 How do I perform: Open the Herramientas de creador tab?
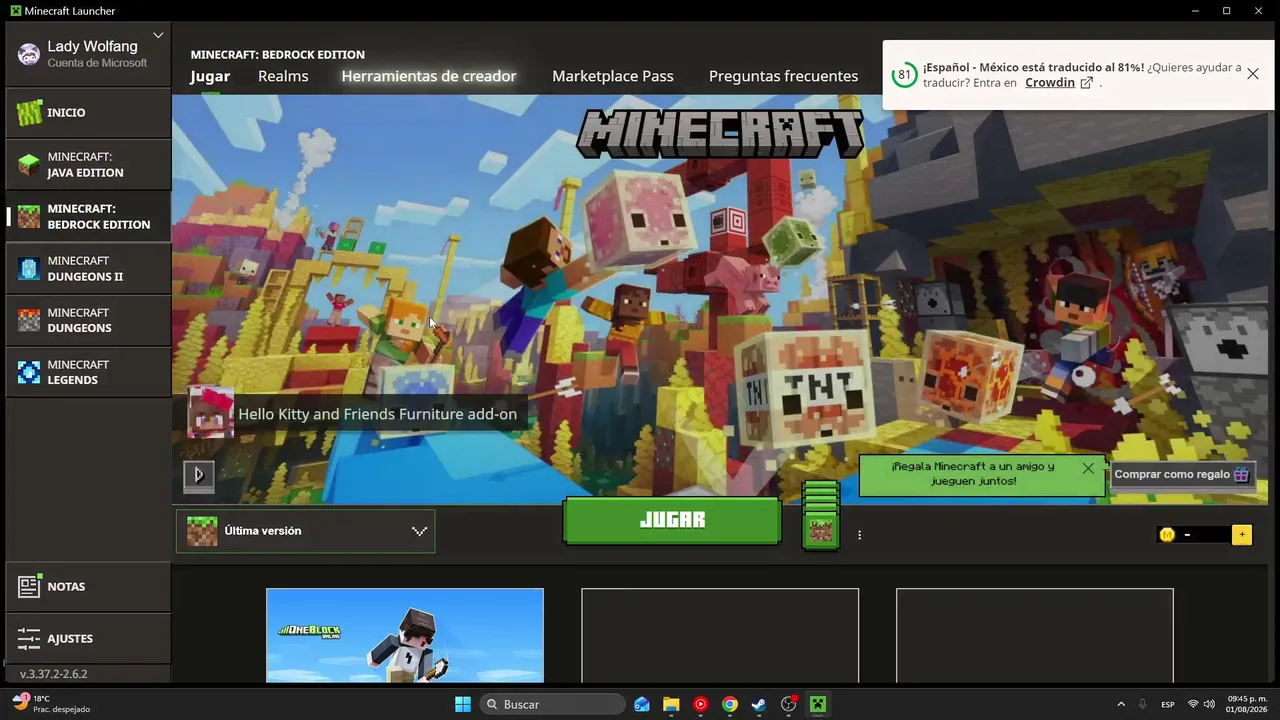(x=429, y=76)
